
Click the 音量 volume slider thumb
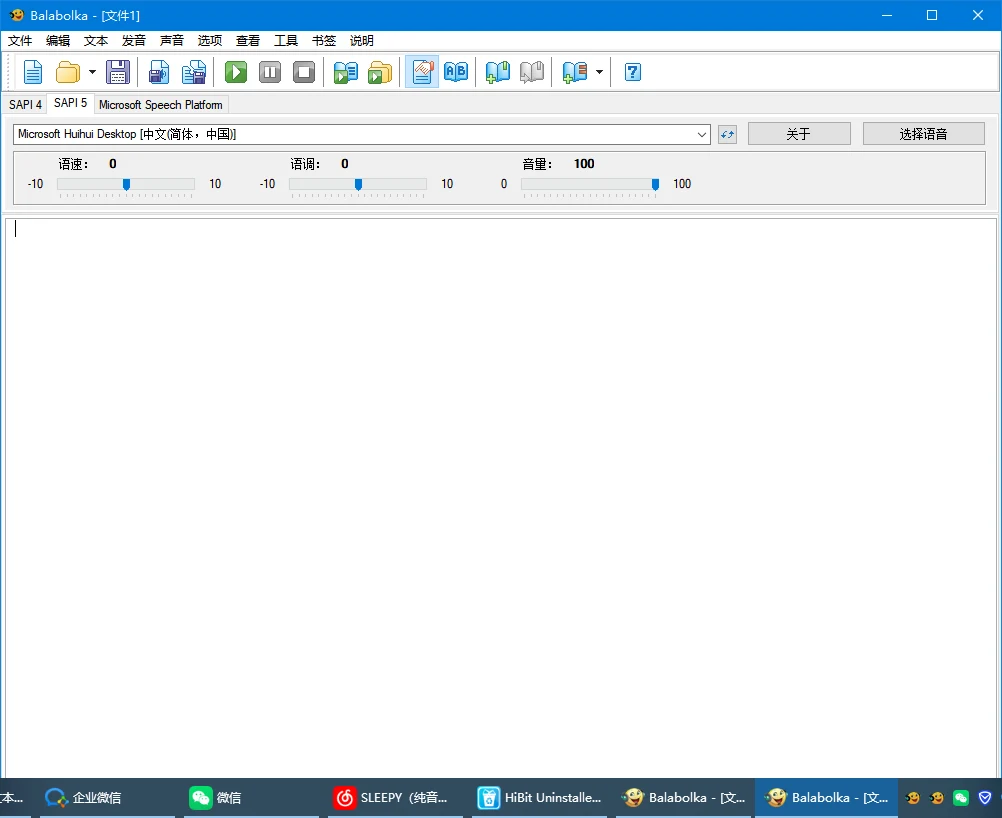pyautogui.click(x=655, y=185)
